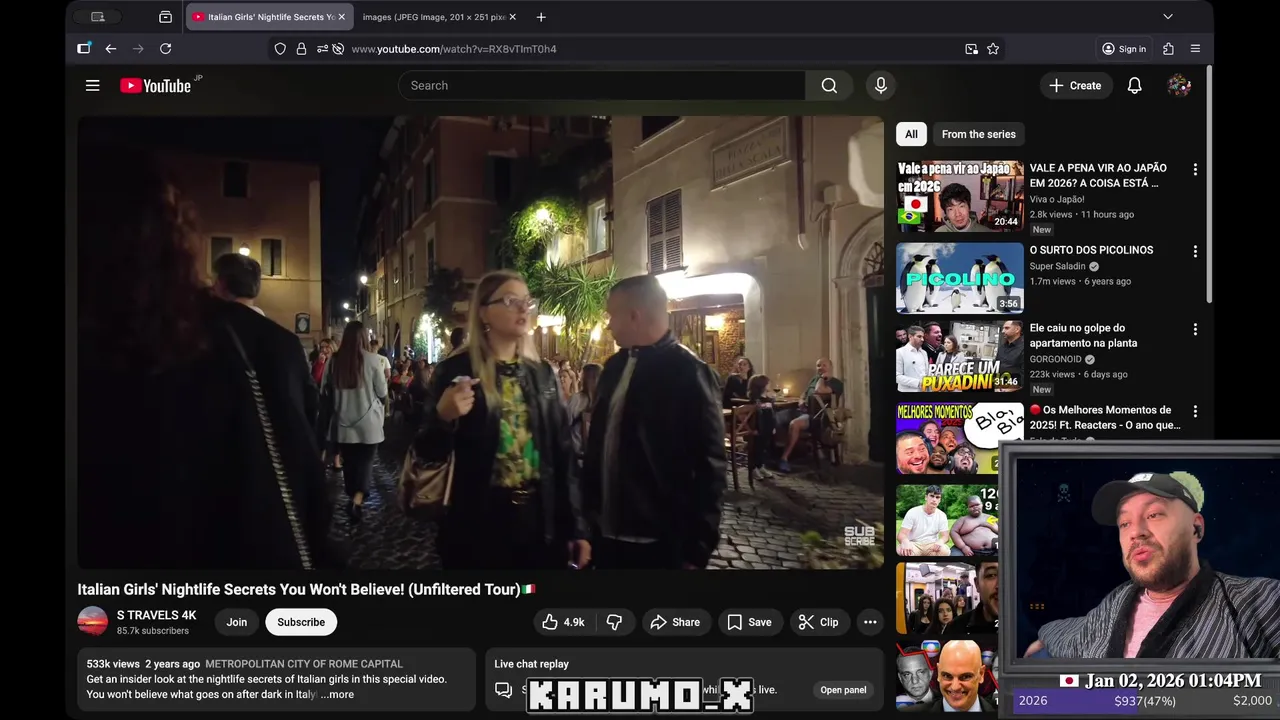This screenshot has height=720, width=1280.
Task: Click the video player frame
Action: point(481,342)
